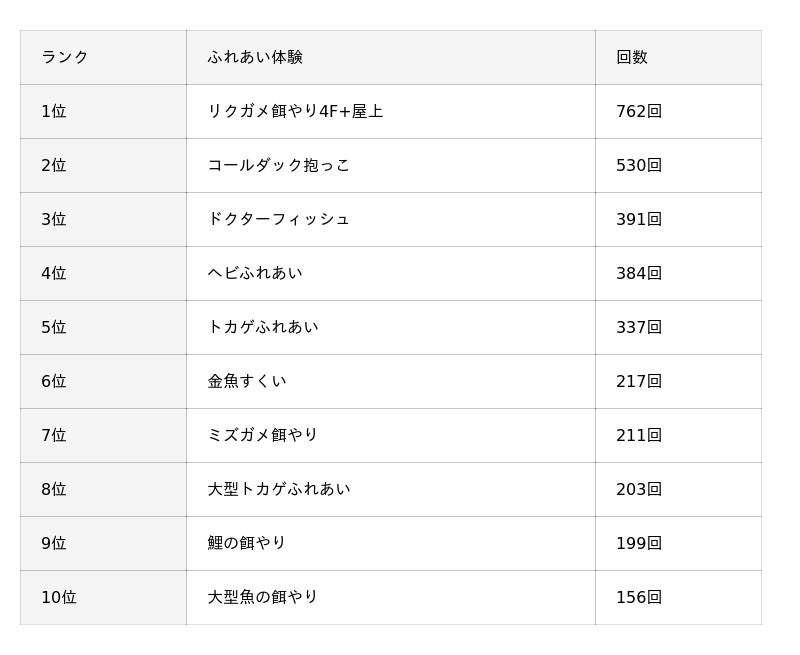The image size is (800, 655).
Task: Click the 156回 count cell
Action: tap(639, 597)
